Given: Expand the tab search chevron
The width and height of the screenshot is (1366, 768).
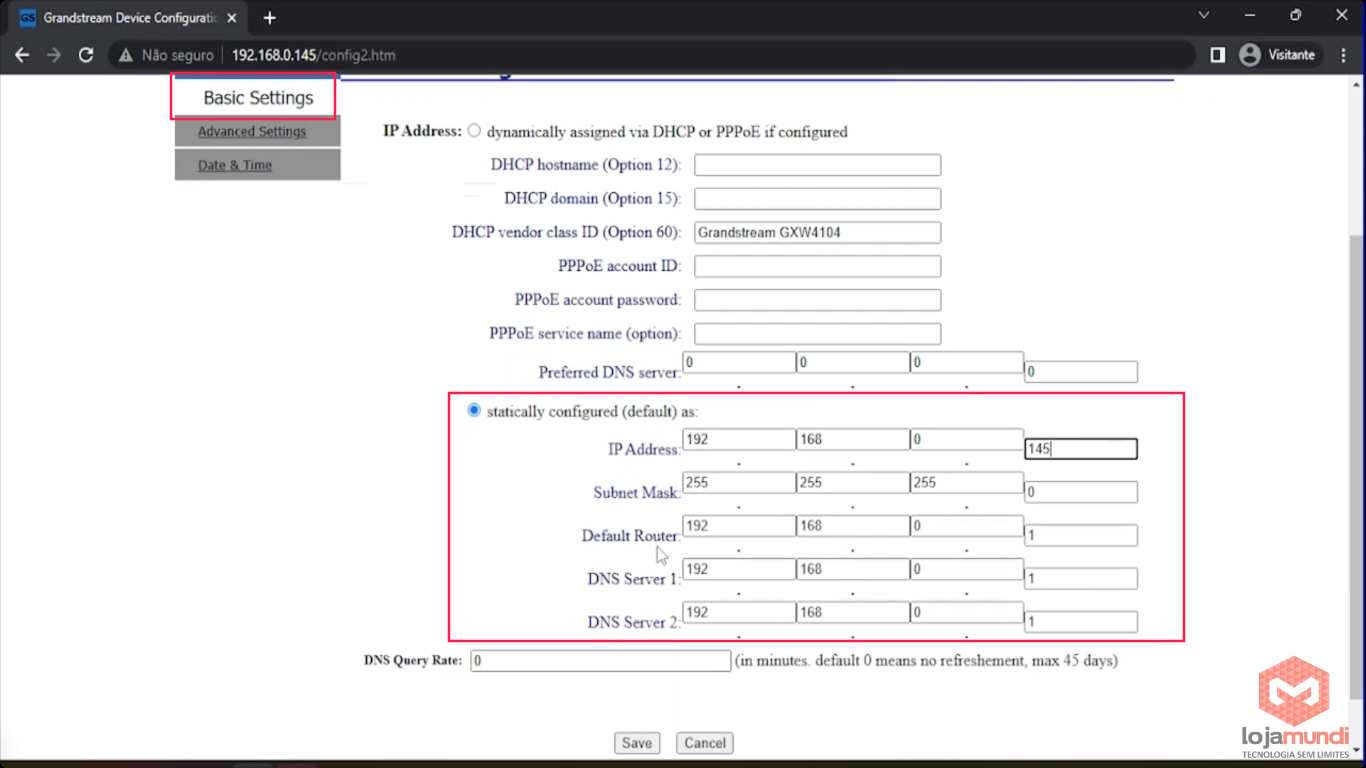Looking at the screenshot, I should (x=1204, y=16).
